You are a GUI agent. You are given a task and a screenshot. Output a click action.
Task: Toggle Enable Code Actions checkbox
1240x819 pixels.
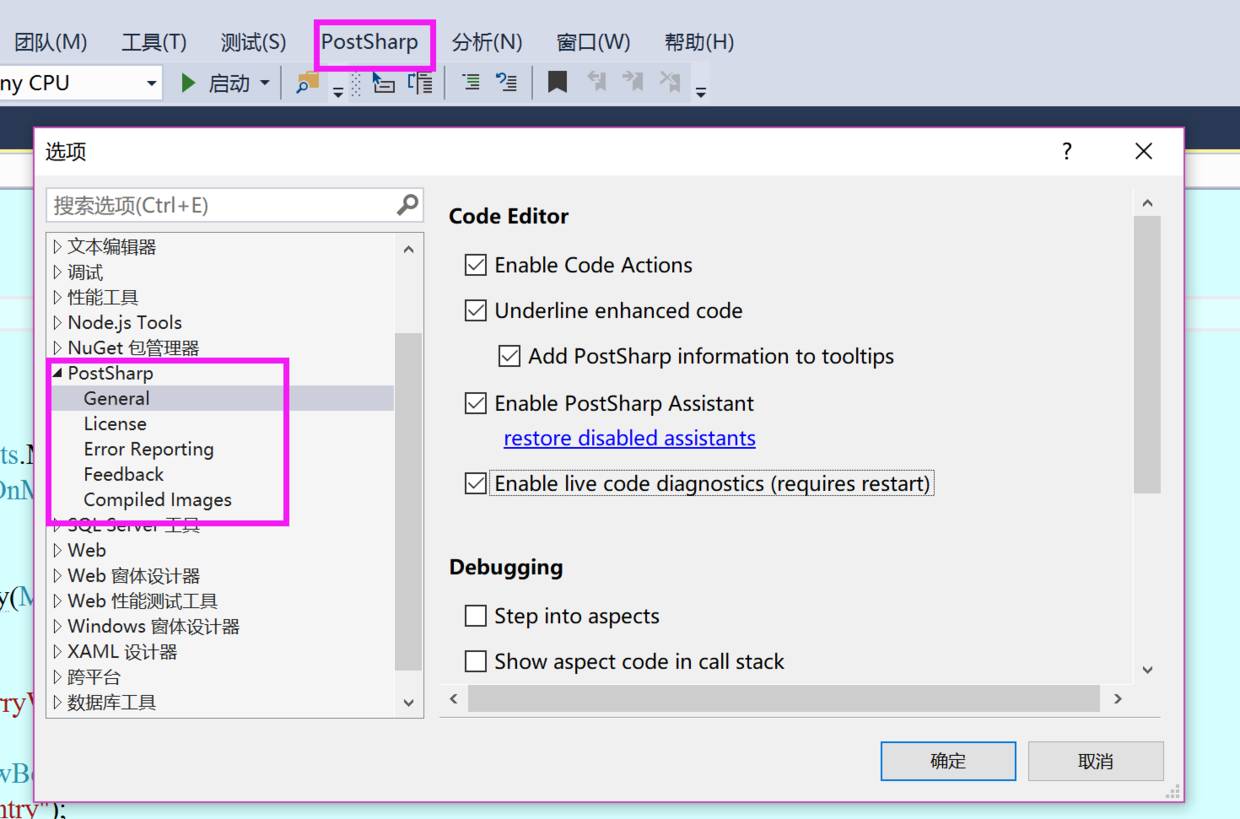476,265
